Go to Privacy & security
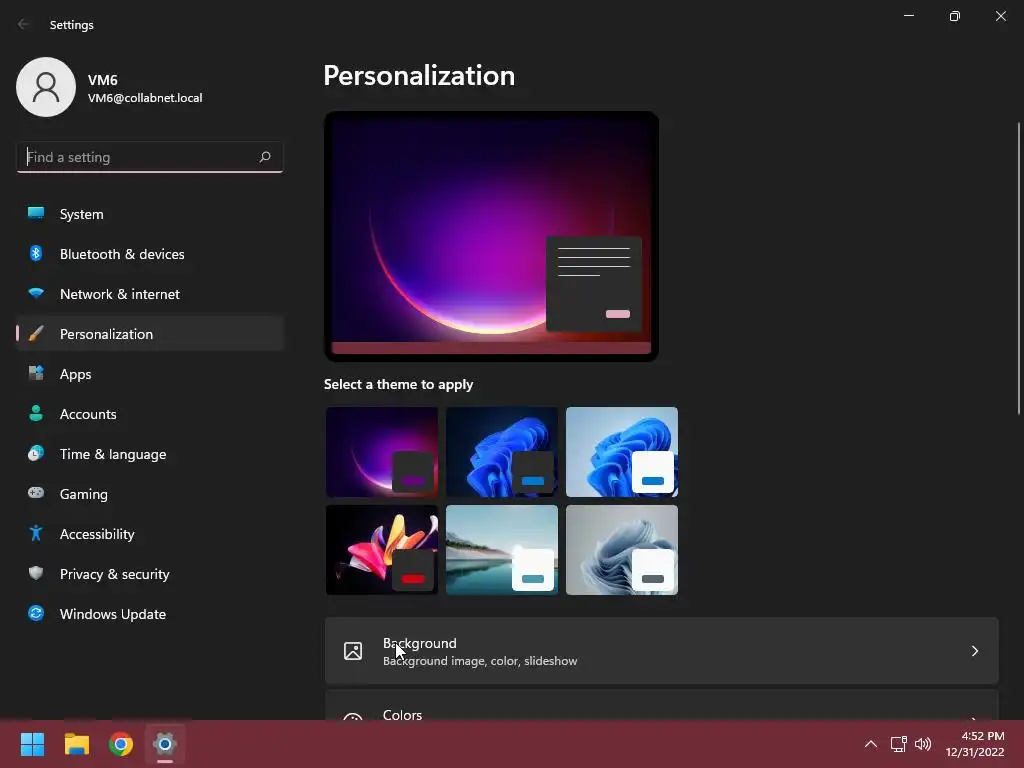Image resolution: width=1024 pixels, height=768 pixels. (150, 574)
